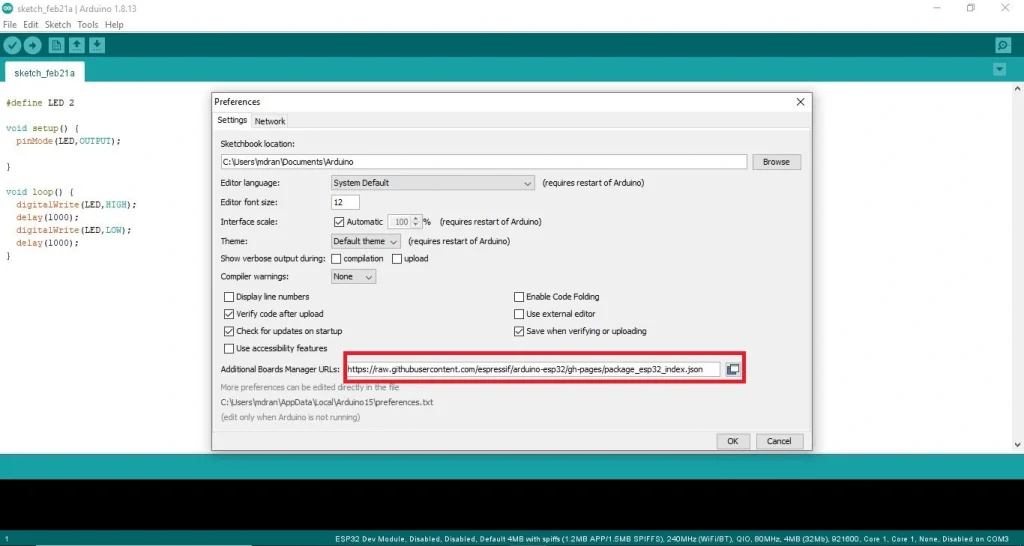This screenshot has height=546, width=1024.
Task: Save sketch with the Save icon
Action: [97, 45]
